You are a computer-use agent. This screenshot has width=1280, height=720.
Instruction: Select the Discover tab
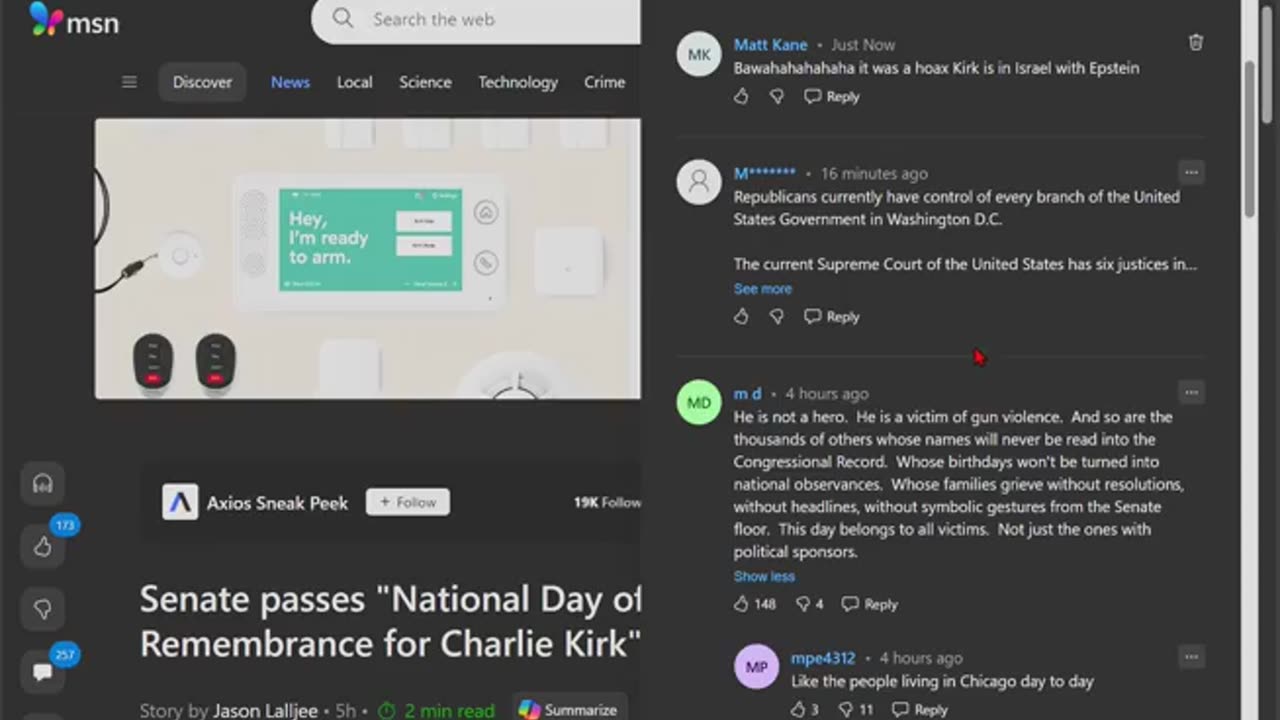pyautogui.click(x=202, y=82)
